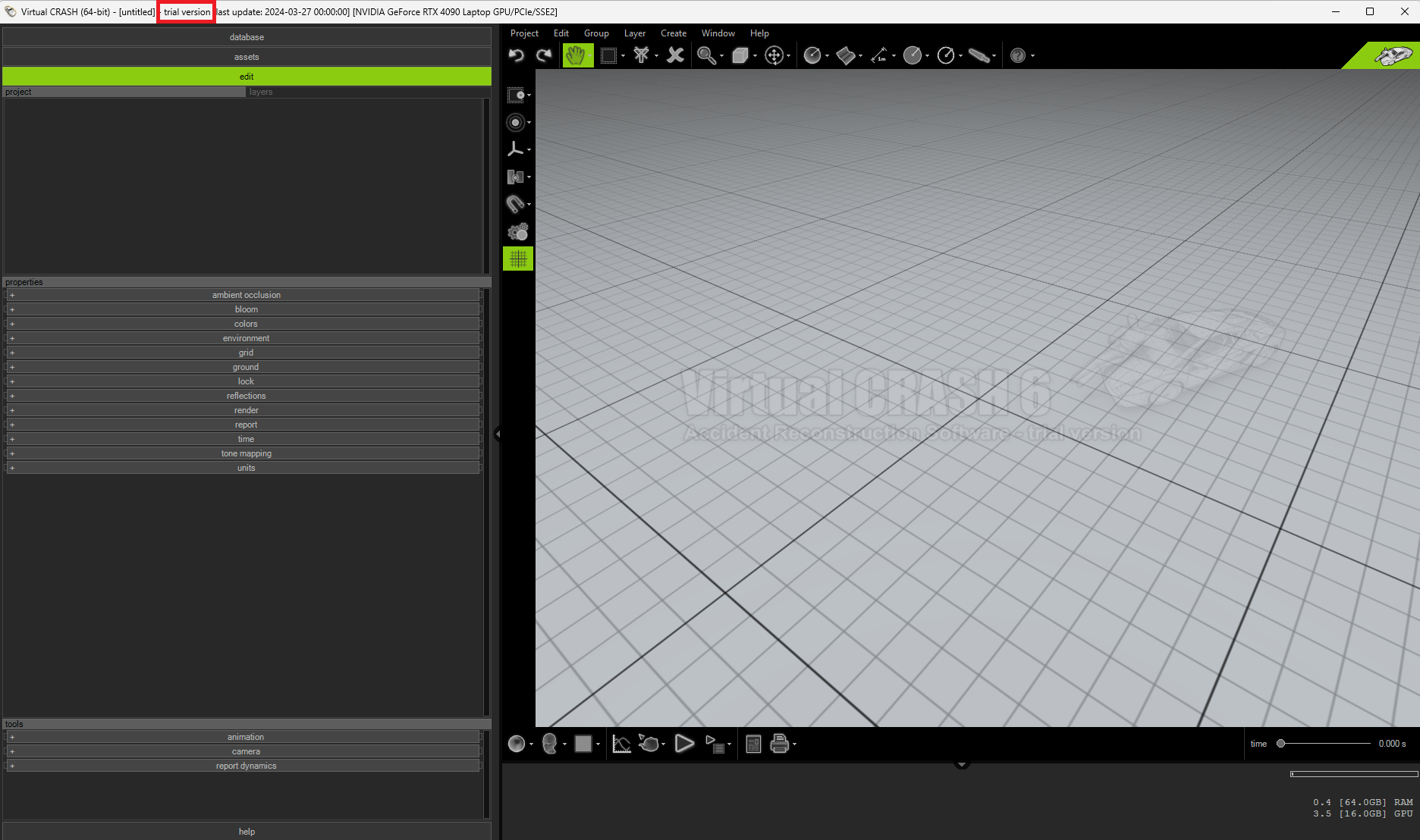Image resolution: width=1420 pixels, height=840 pixels.
Task: Open the diagram graph icon
Action: pyautogui.click(x=621, y=744)
